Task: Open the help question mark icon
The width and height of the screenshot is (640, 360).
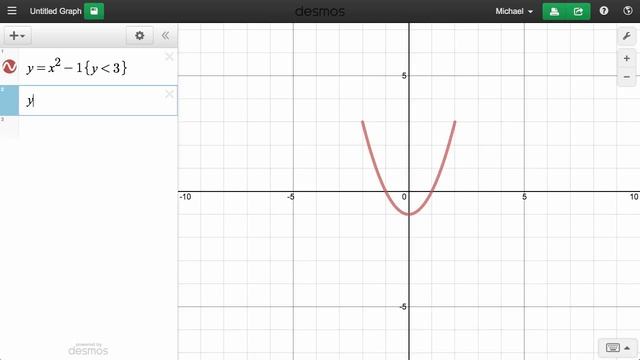Action: click(x=604, y=11)
